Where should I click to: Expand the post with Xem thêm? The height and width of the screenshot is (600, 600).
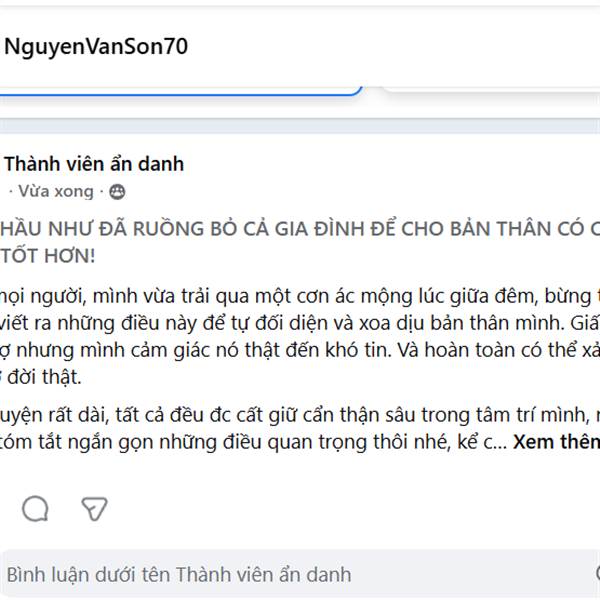(x=556, y=442)
